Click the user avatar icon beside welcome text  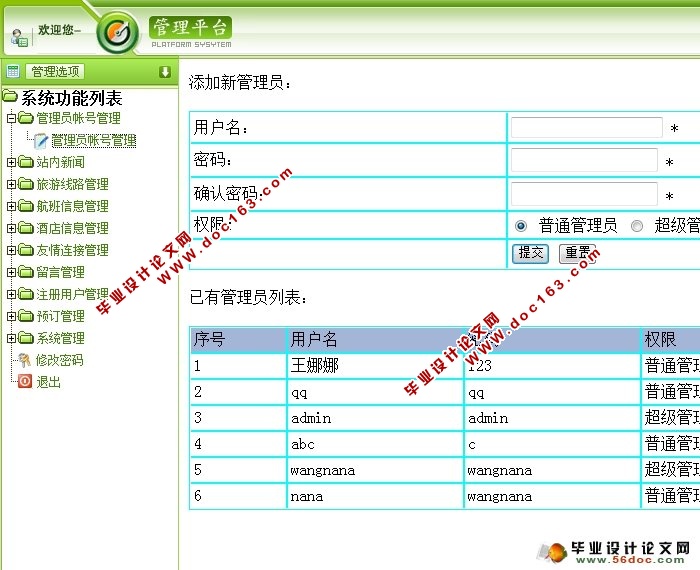coord(19,37)
